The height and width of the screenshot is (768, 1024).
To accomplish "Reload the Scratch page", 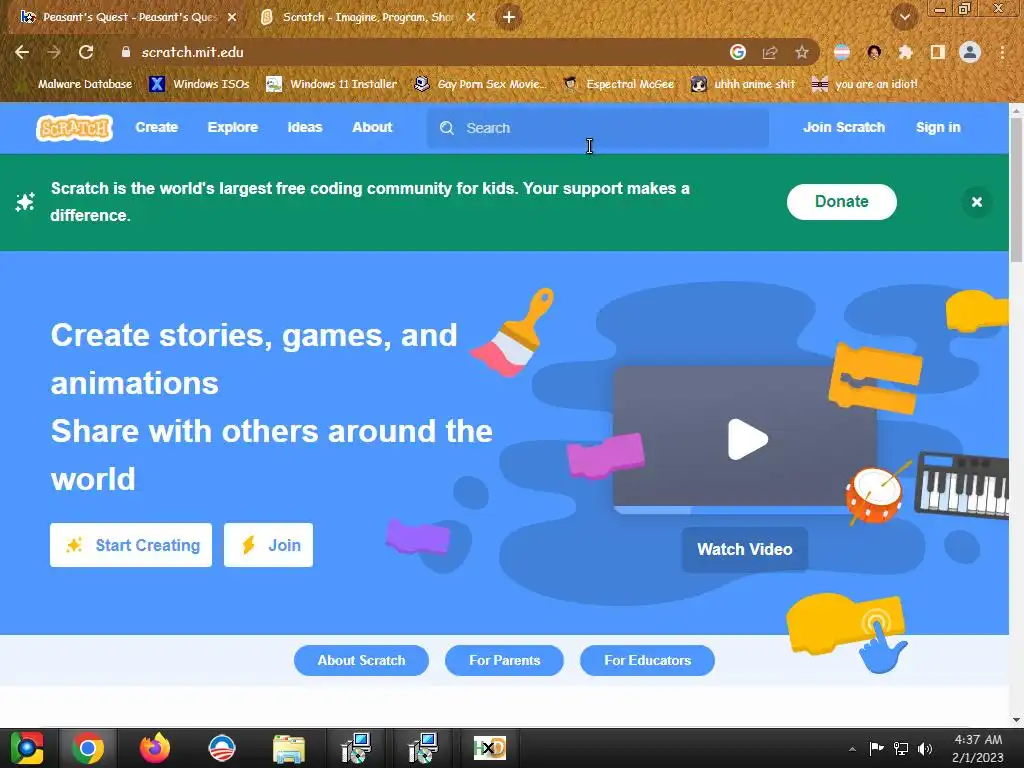I will click(x=86, y=52).
